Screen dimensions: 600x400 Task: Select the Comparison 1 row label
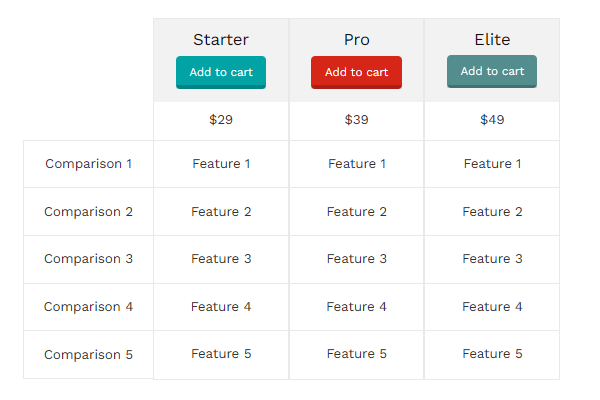(88, 164)
